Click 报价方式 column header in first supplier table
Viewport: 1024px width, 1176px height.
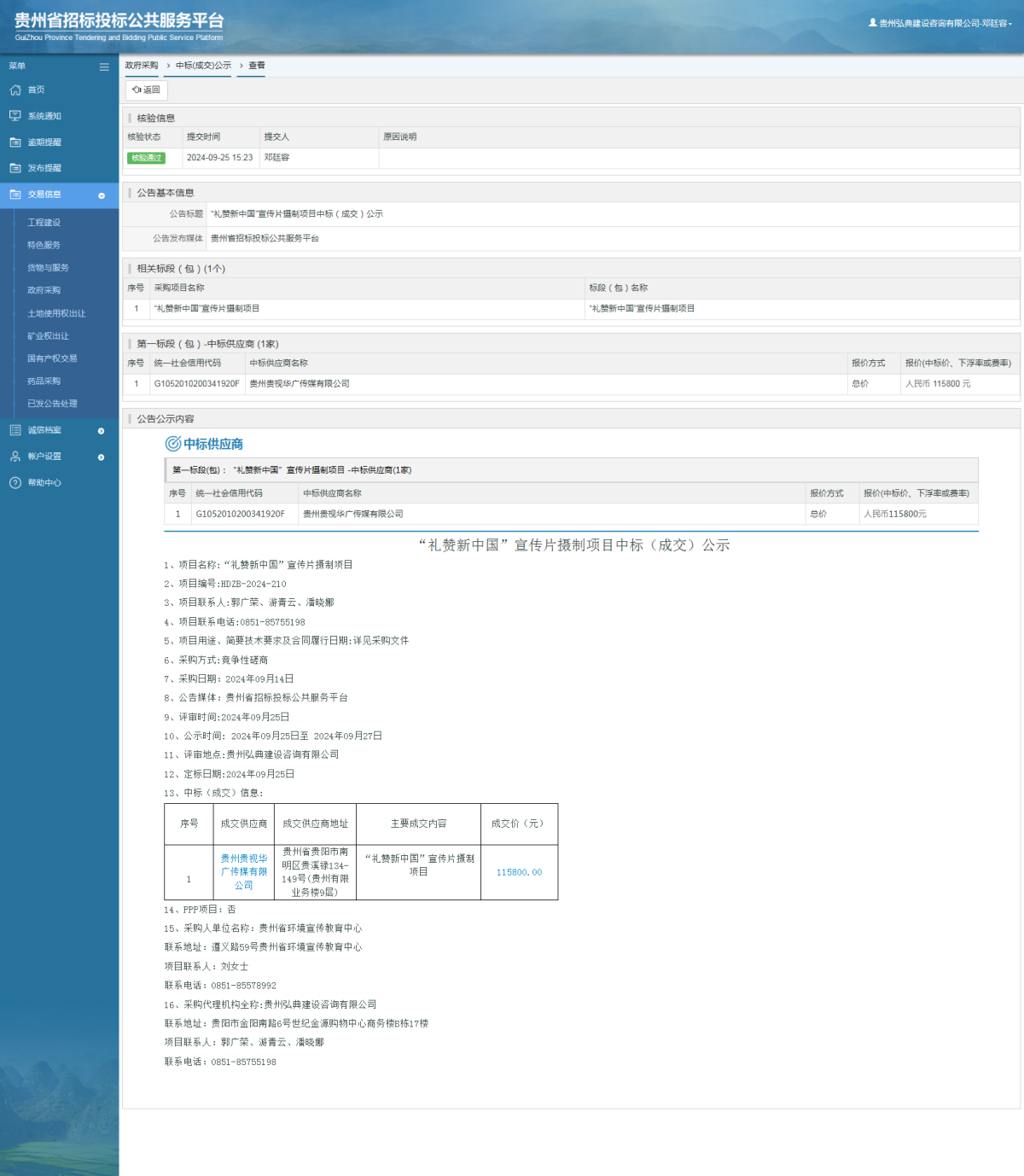point(869,364)
